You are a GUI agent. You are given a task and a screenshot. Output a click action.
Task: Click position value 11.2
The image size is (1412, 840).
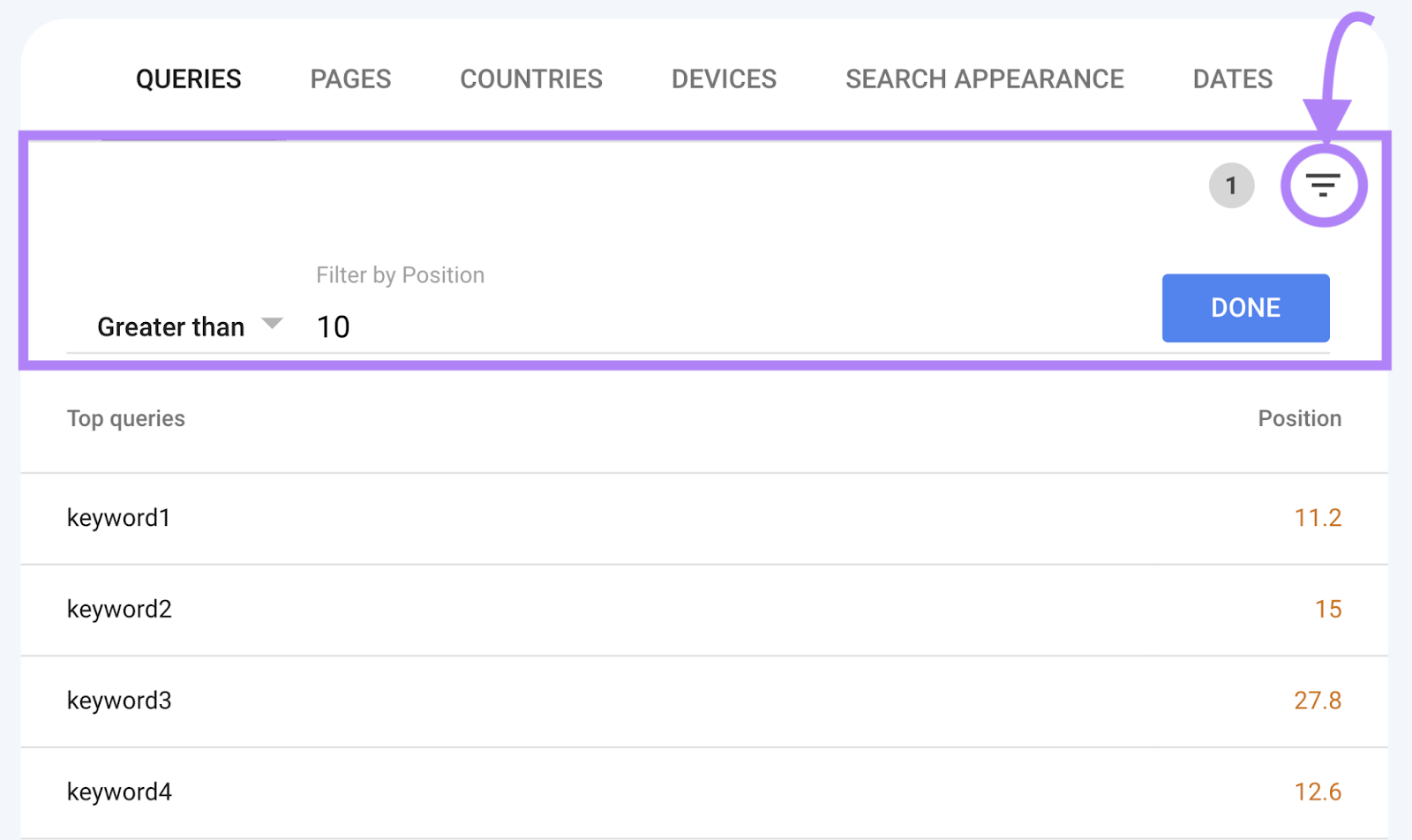(x=1317, y=518)
